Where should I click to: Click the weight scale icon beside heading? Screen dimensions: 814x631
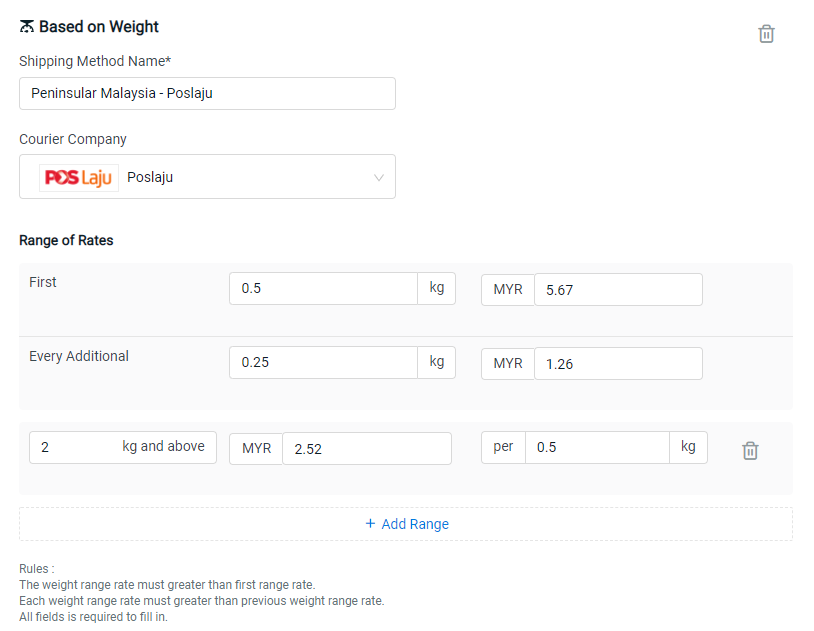(26, 26)
